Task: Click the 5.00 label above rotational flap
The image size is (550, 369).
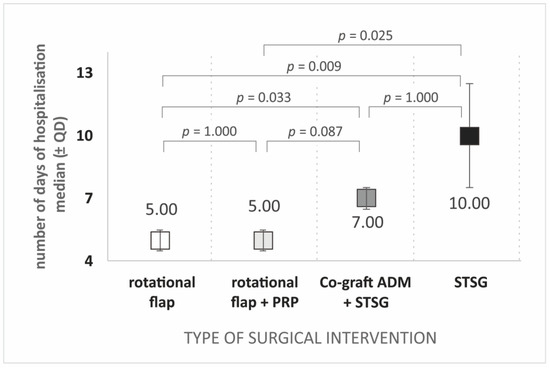Action: (x=161, y=209)
